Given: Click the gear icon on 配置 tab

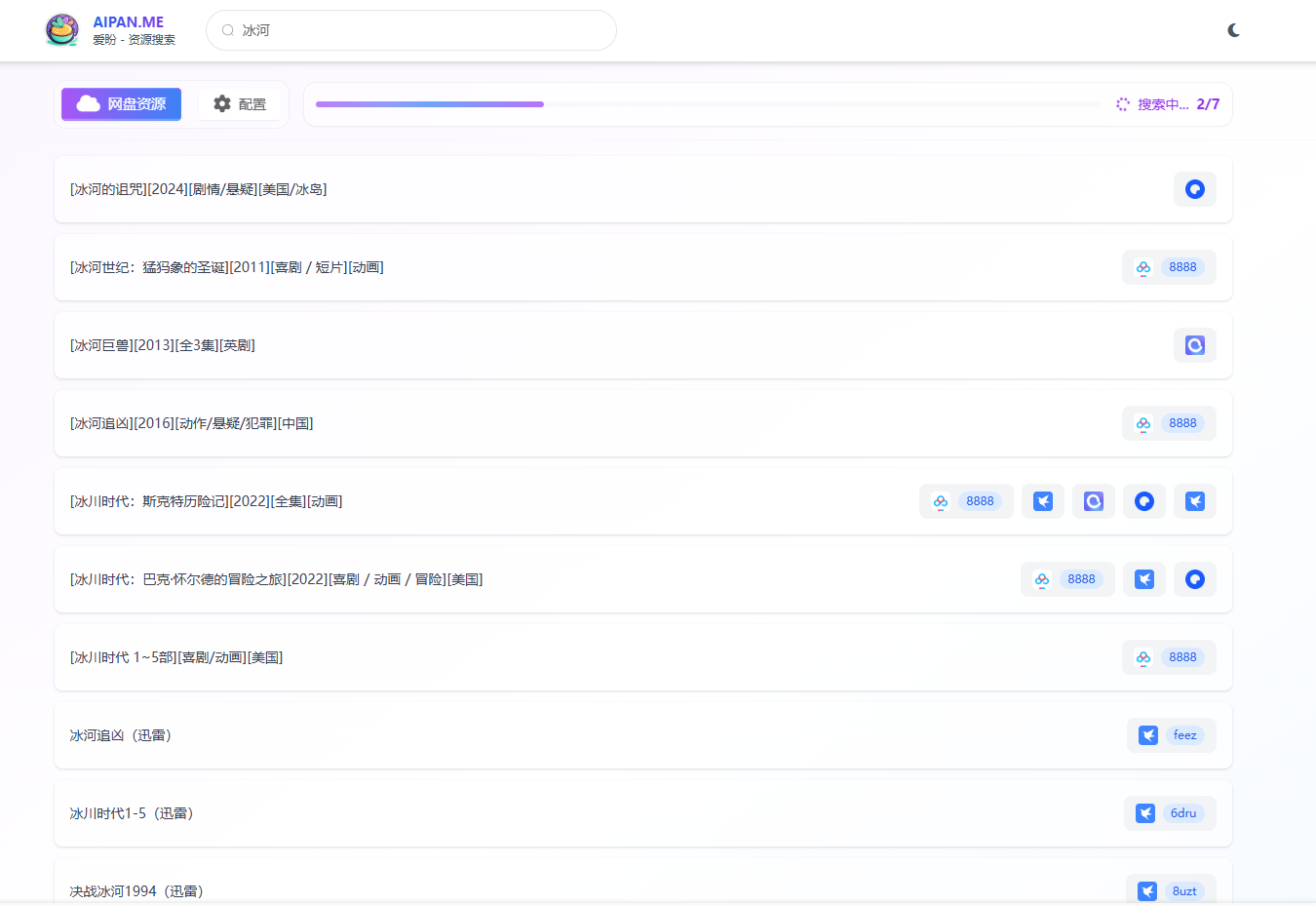Looking at the screenshot, I should click(222, 103).
